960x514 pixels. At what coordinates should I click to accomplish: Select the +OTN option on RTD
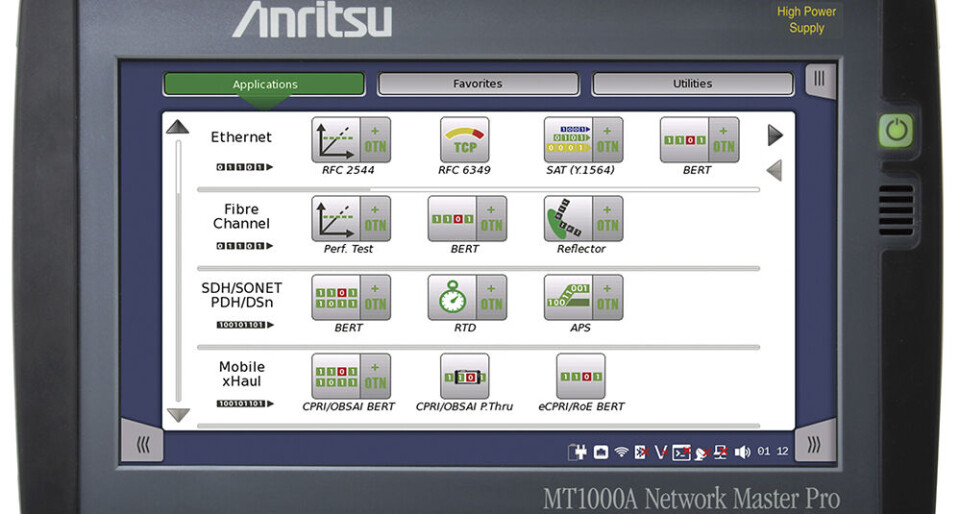pyautogui.click(x=492, y=297)
